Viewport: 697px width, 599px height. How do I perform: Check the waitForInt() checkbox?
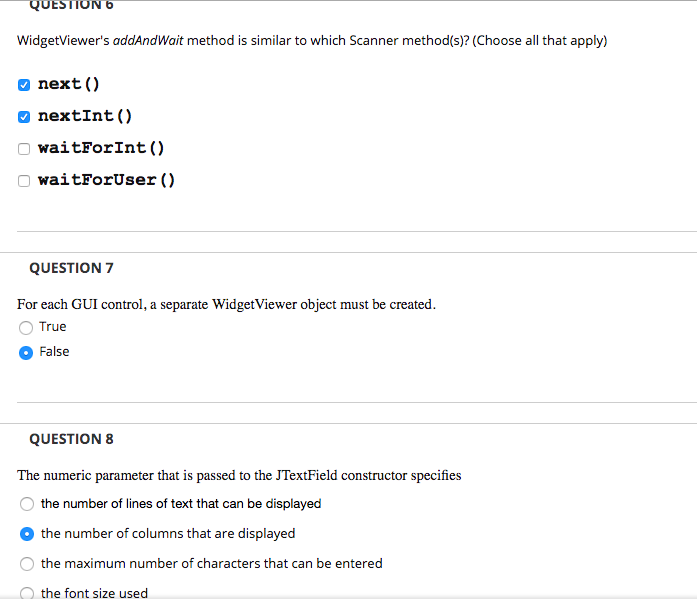click(24, 149)
